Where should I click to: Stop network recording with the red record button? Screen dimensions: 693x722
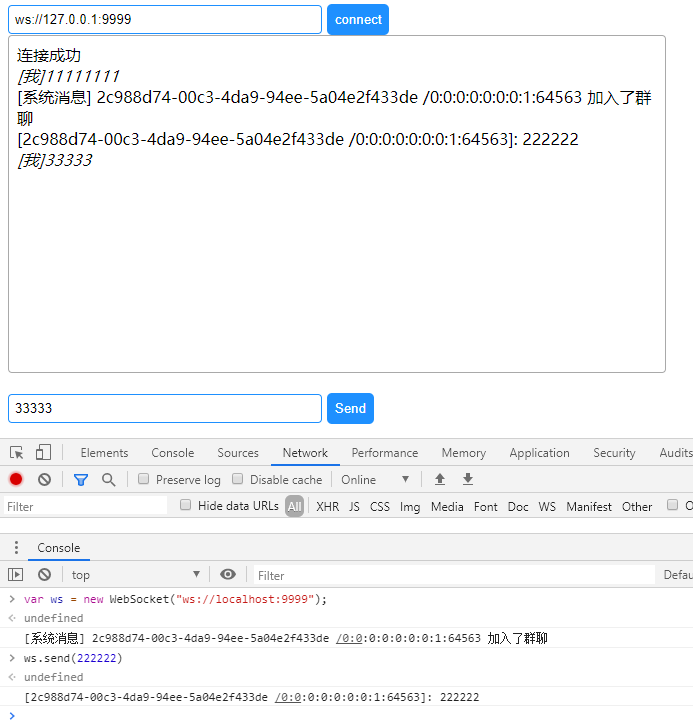(16, 479)
